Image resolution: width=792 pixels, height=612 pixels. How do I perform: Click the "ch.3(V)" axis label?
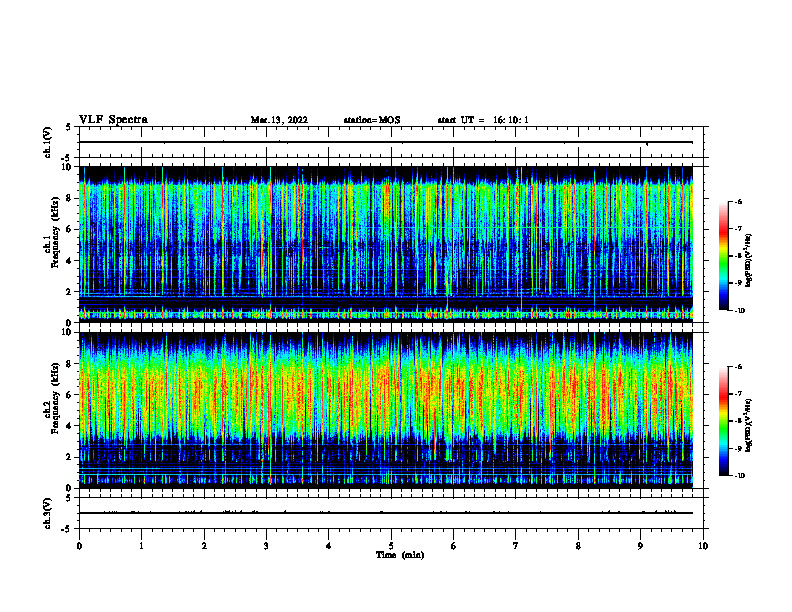click(x=47, y=513)
